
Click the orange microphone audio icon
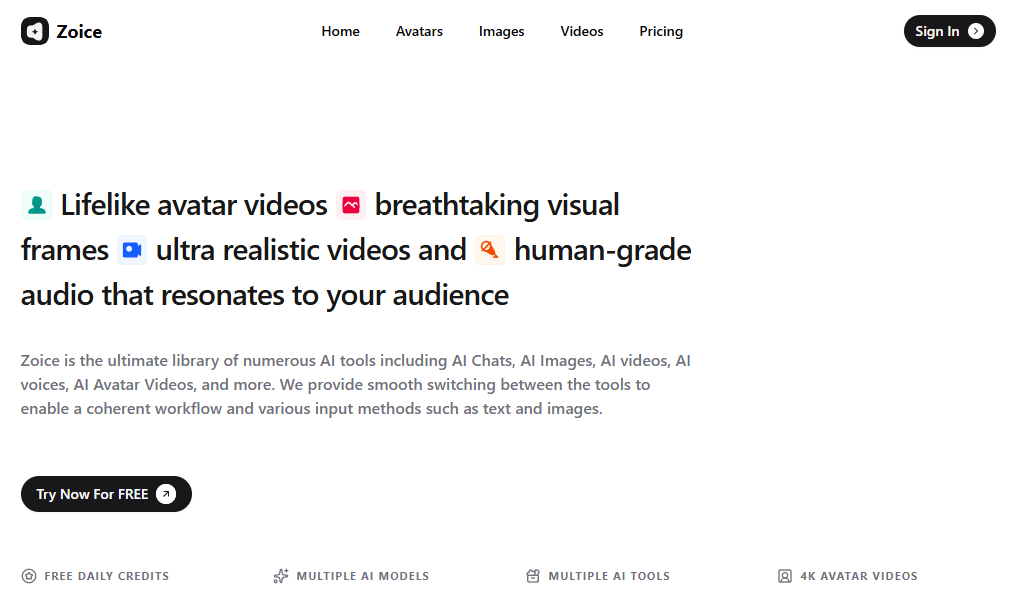490,250
